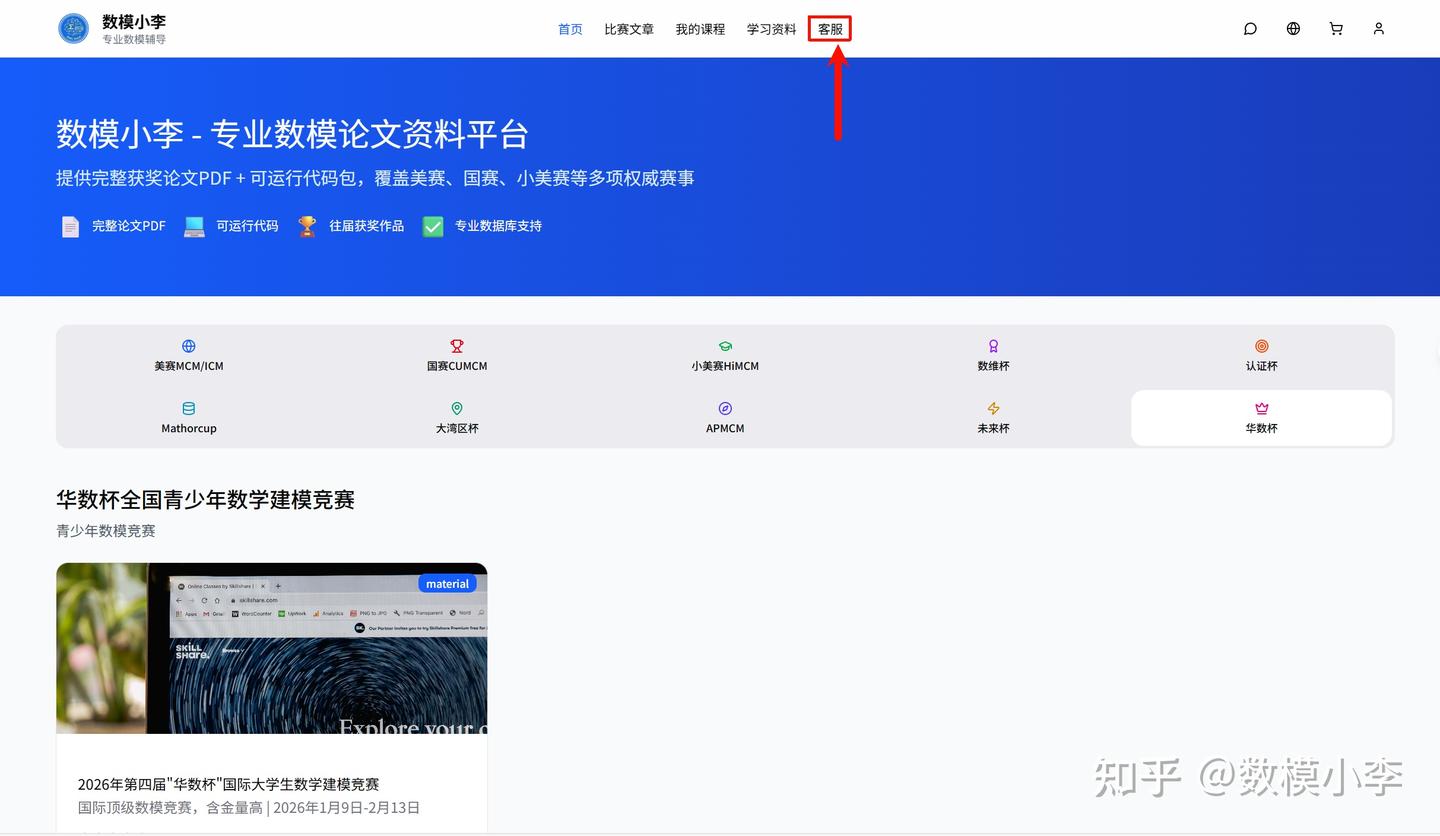
Task: Select the 美赛MCM/ICM competition category icon
Action: click(x=189, y=348)
